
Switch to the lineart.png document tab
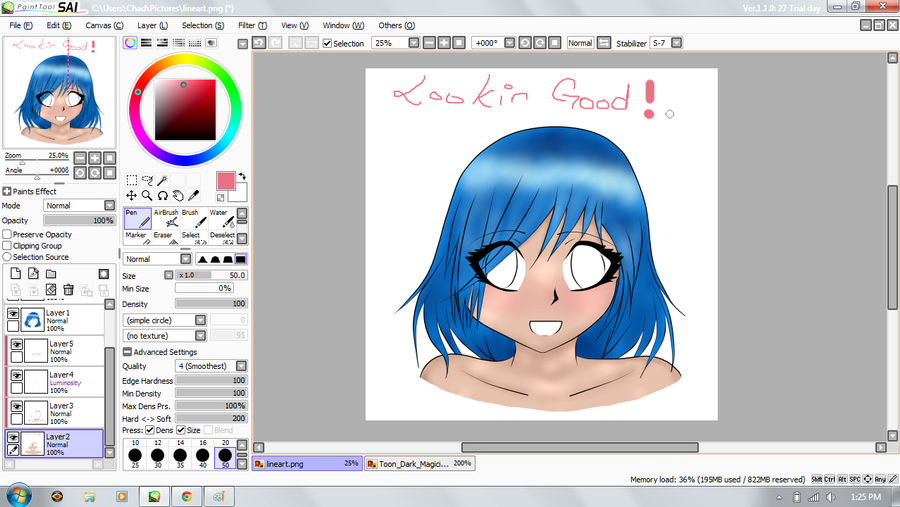[x=307, y=463]
